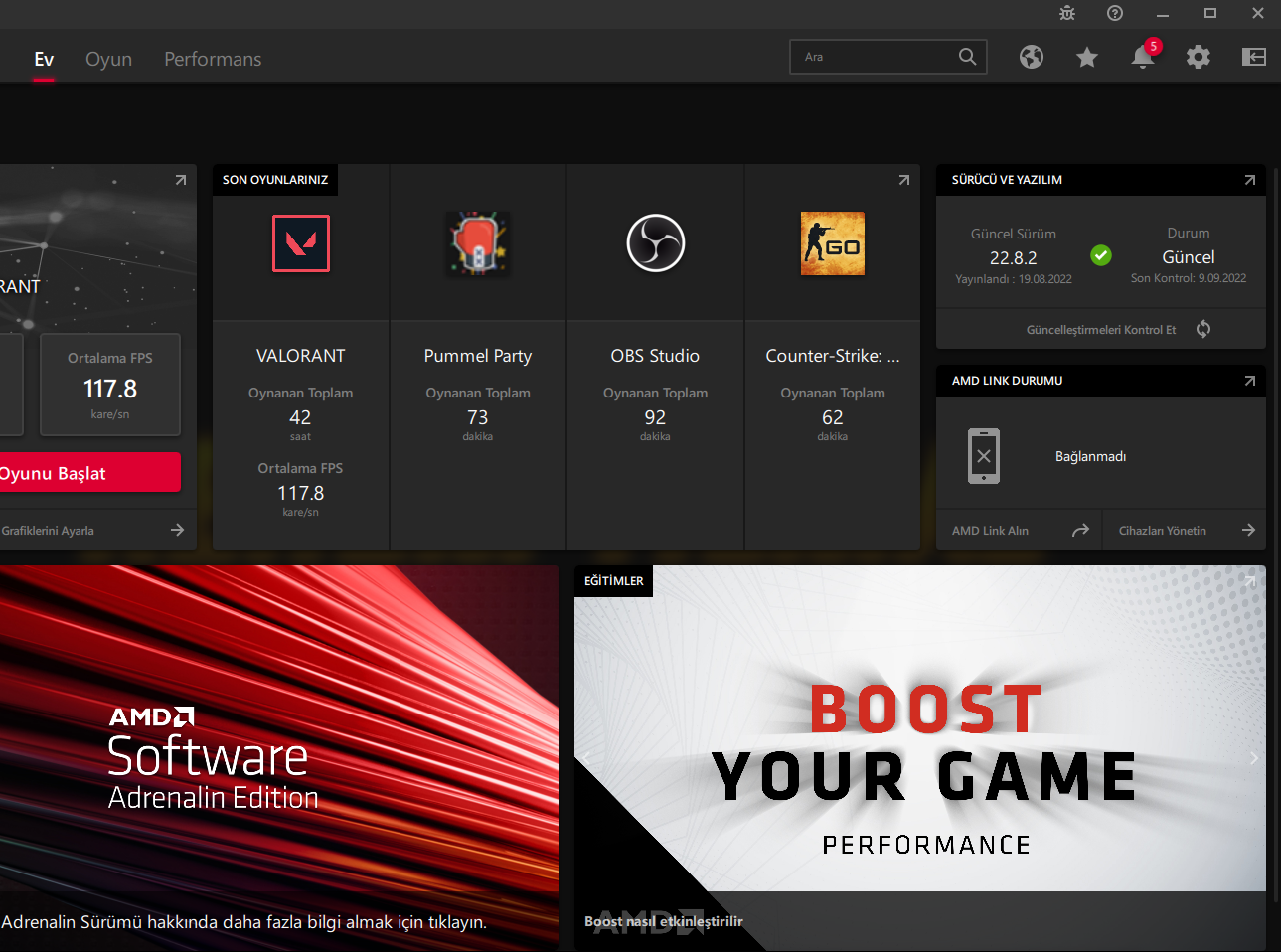Open the bug report tool icon

pos(1067,13)
